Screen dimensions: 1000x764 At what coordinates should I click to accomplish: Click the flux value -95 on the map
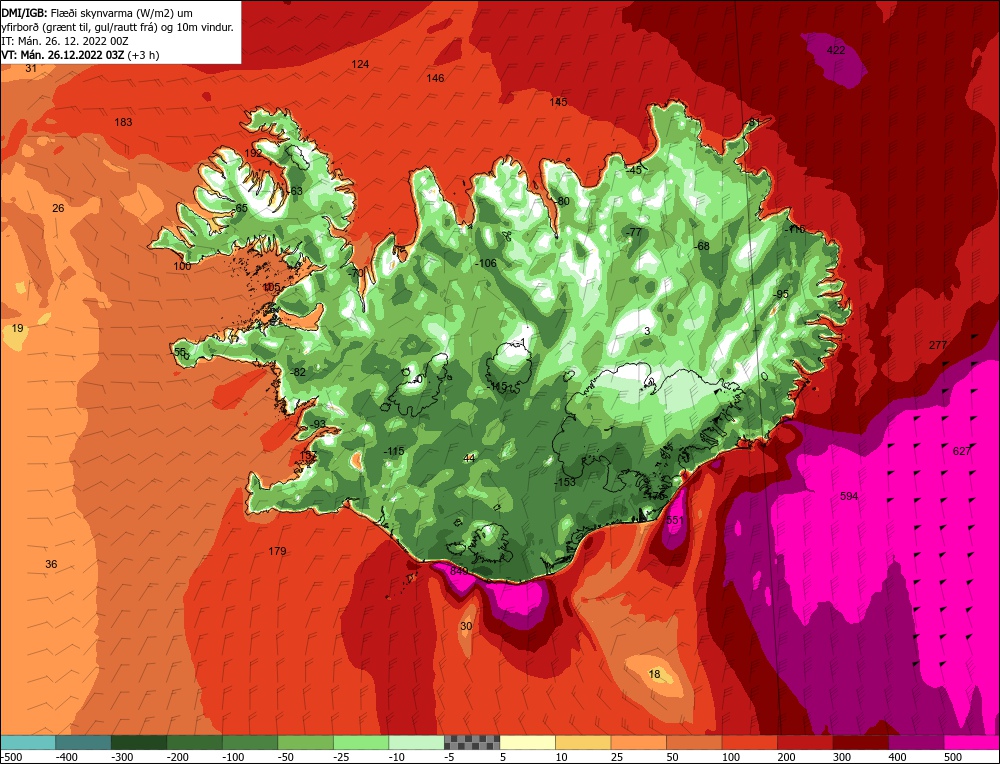click(781, 294)
